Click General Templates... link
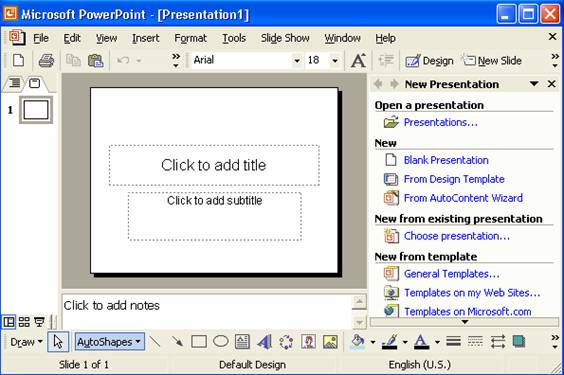 (x=452, y=274)
